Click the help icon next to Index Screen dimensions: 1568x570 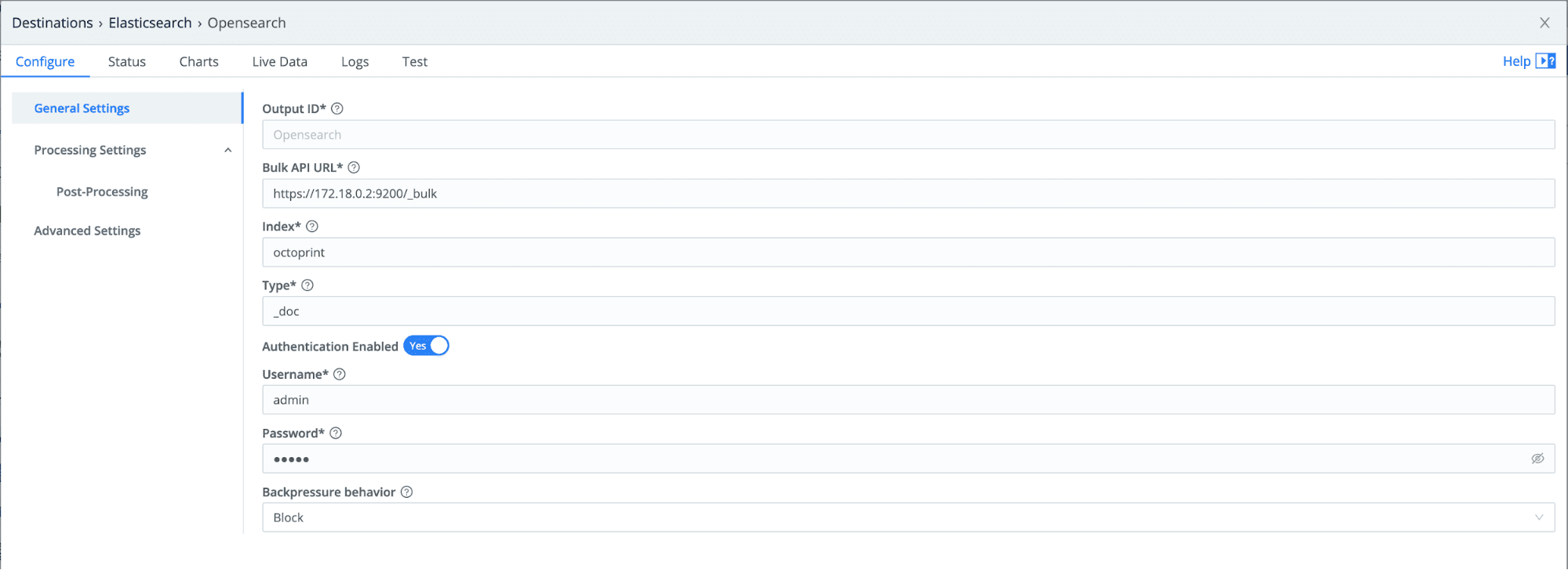pyautogui.click(x=312, y=227)
